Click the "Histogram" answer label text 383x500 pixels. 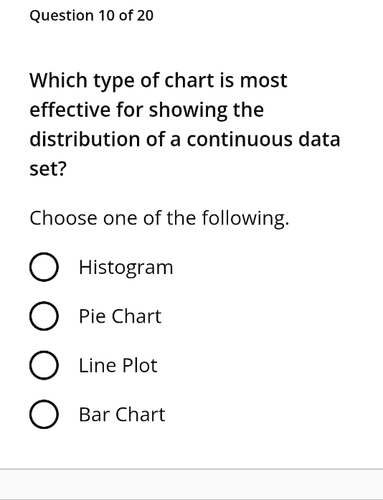(126, 267)
